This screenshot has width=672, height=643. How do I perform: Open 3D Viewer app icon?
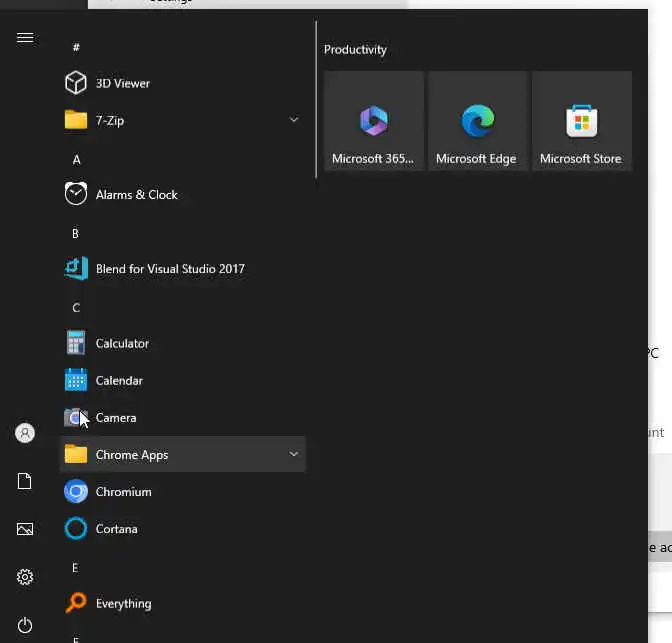(76, 83)
